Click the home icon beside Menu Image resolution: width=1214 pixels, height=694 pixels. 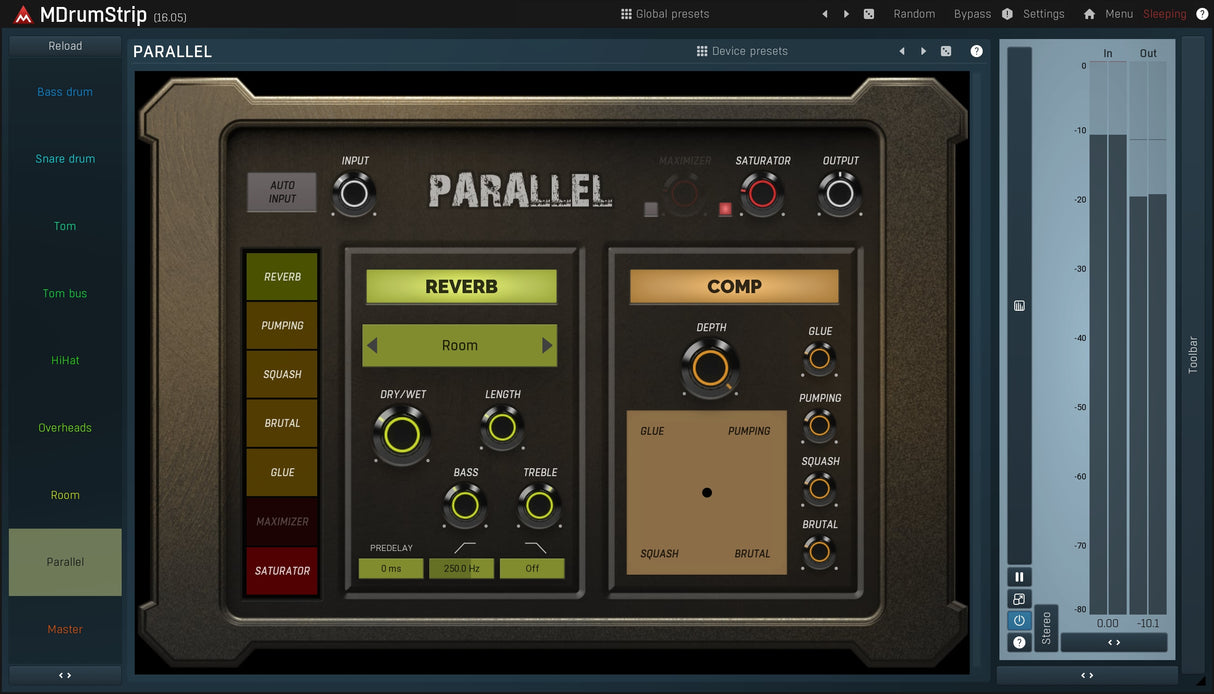point(1089,14)
